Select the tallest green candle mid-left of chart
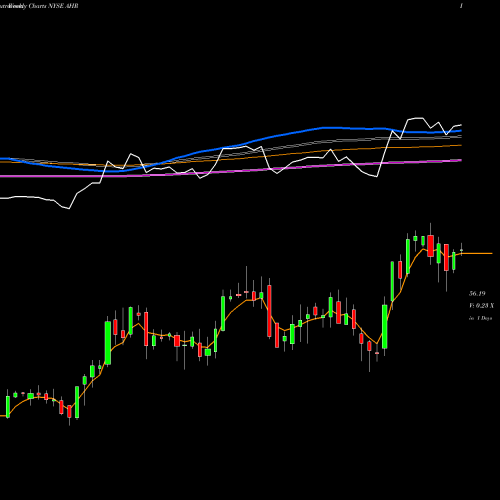Viewport: 500px width, 500px height. point(108,343)
